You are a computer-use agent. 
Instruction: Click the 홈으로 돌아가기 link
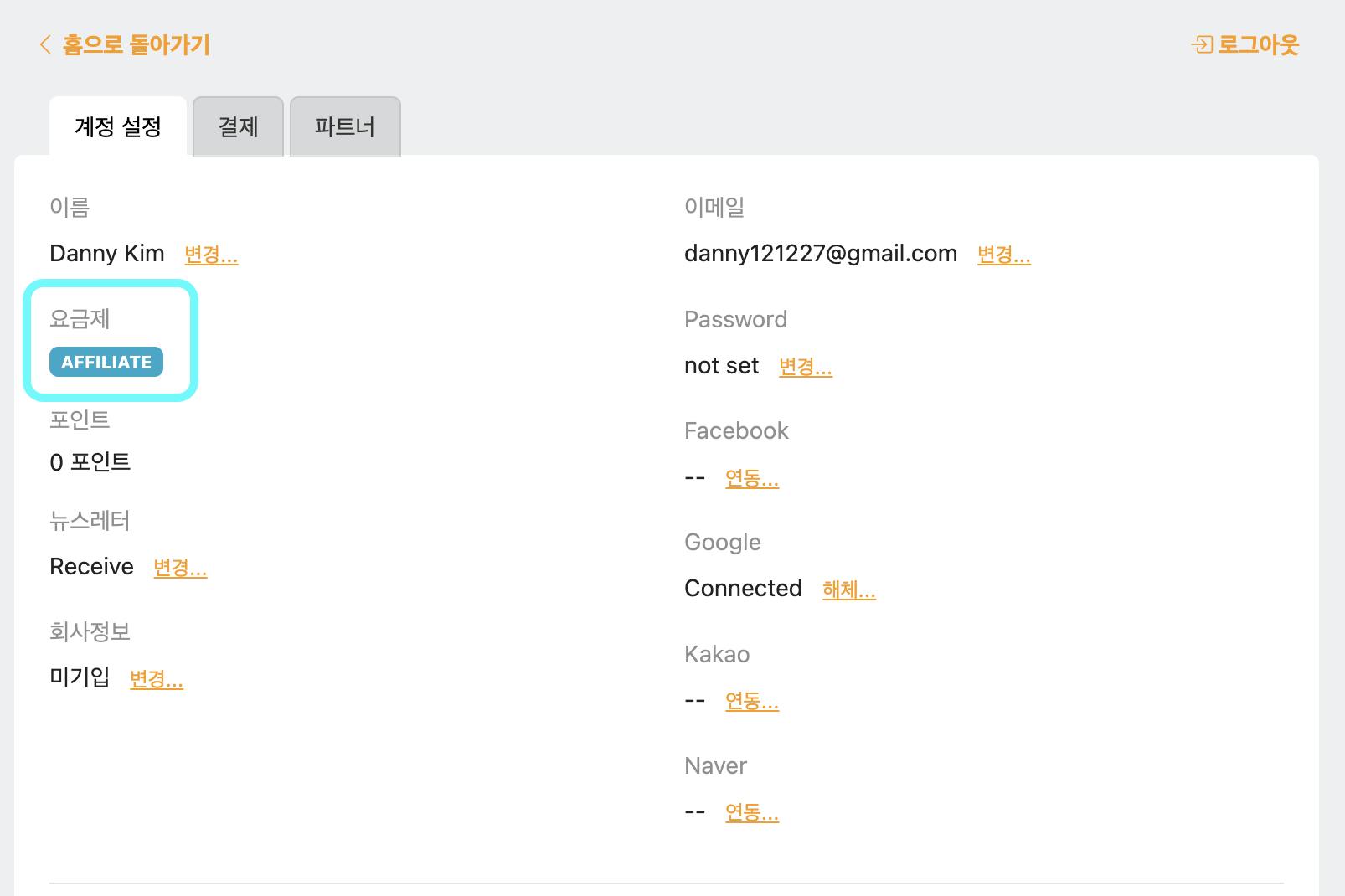pyautogui.click(x=136, y=44)
